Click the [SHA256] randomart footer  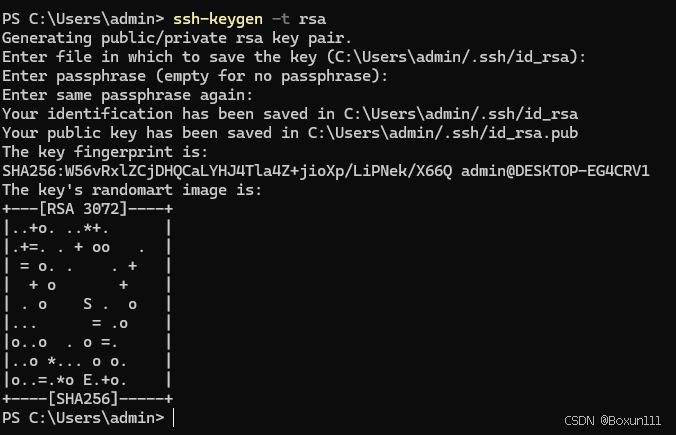(x=83, y=399)
